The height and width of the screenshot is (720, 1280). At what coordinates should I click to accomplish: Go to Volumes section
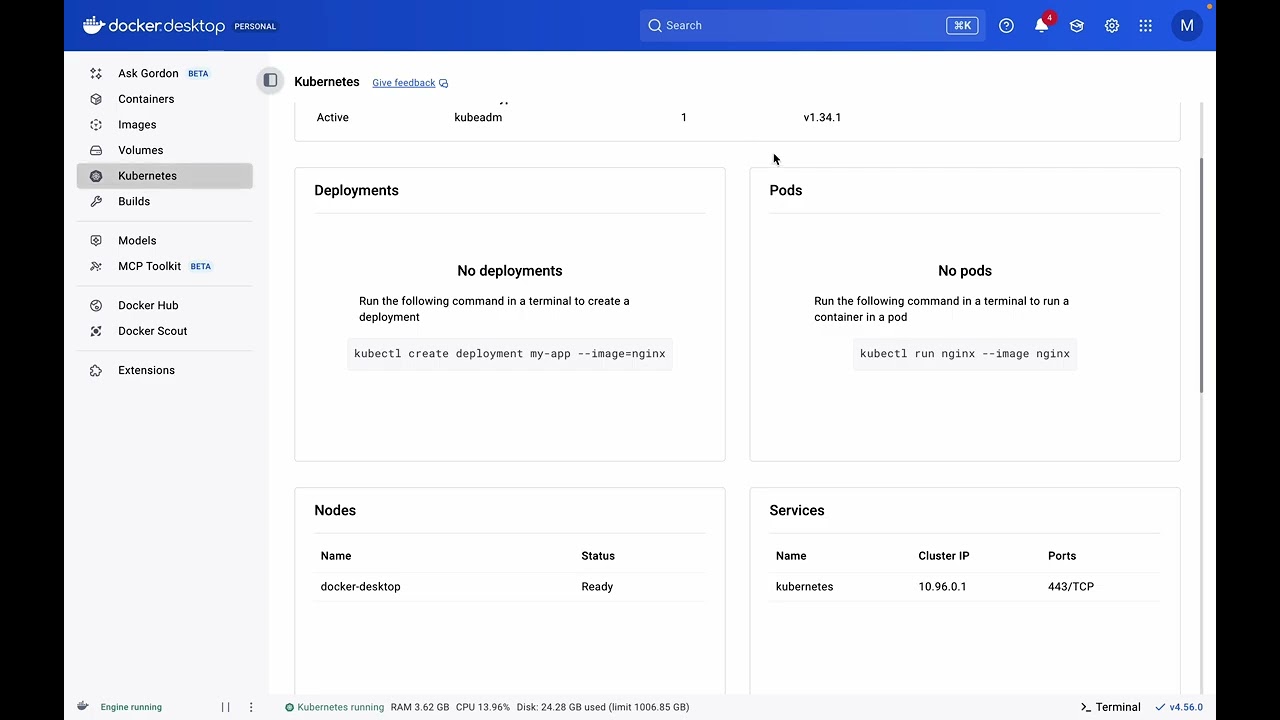[x=165, y=150]
